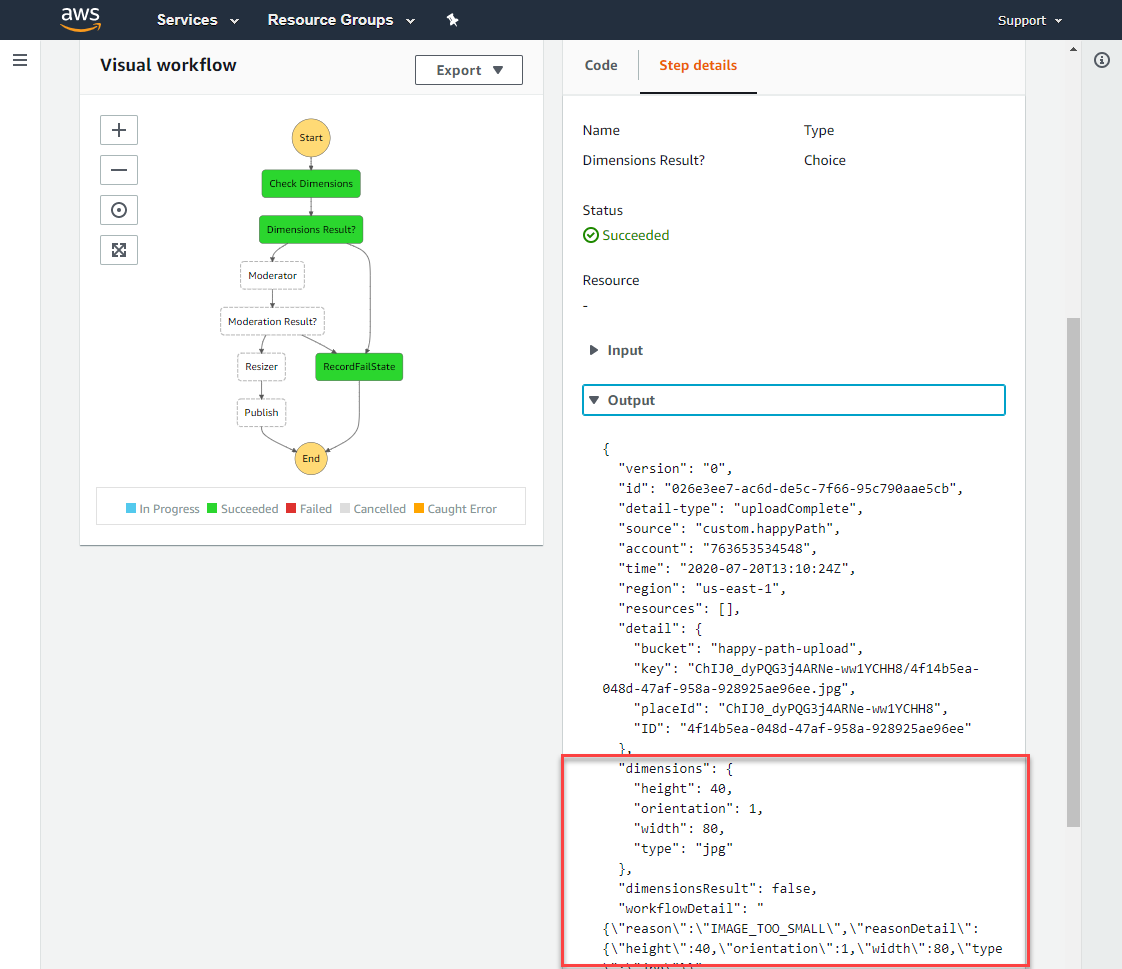This screenshot has height=969, width=1122.
Task: Select the RecordFailState node
Action: point(359,367)
